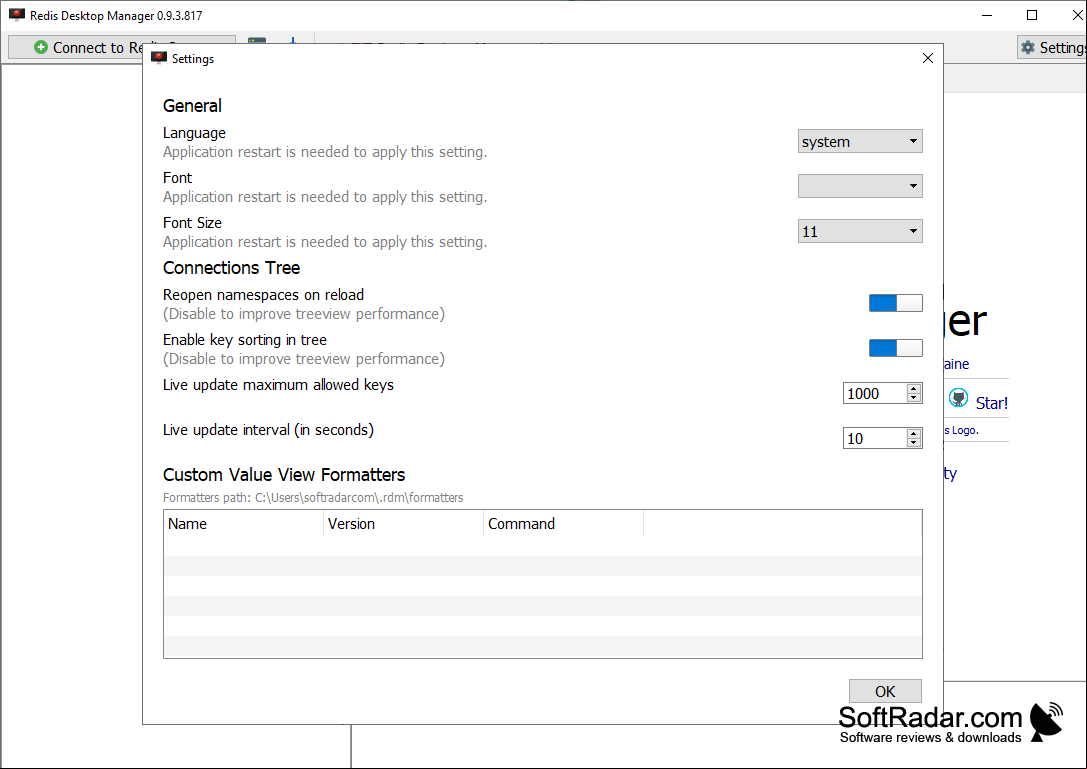Click the Formatters path text
This screenshot has width=1087, height=769.
(313, 498)
